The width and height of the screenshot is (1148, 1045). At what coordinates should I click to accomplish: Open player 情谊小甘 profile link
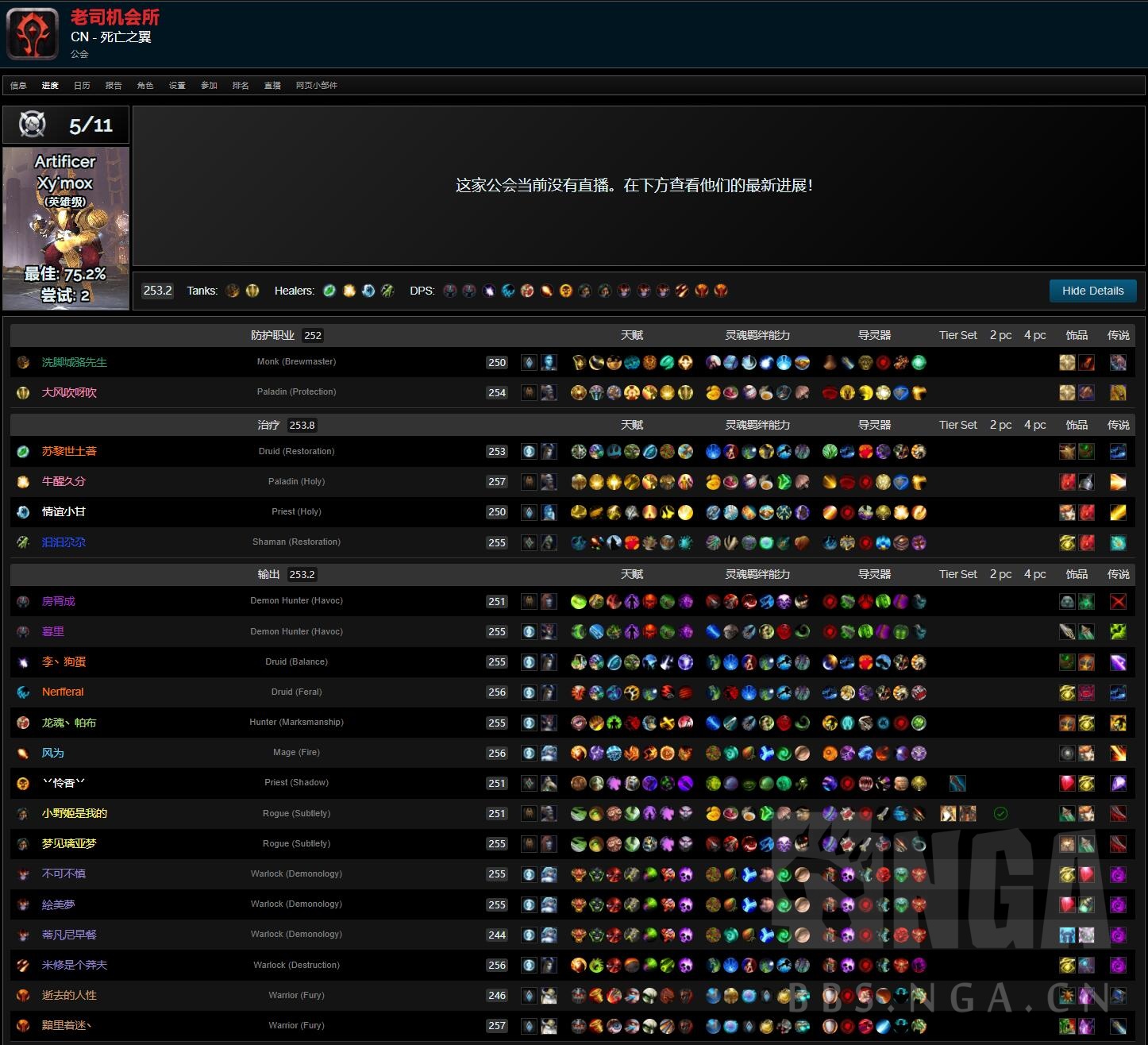click(64, 511)
